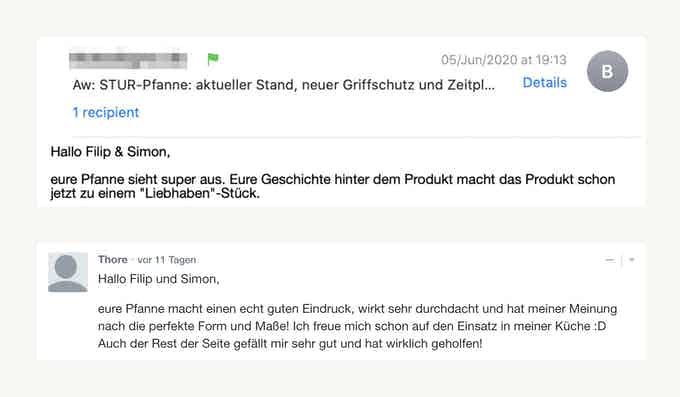Open the comment options dropdown arrow
This screenshot has width=680, height=397.
tap(632, 260)
